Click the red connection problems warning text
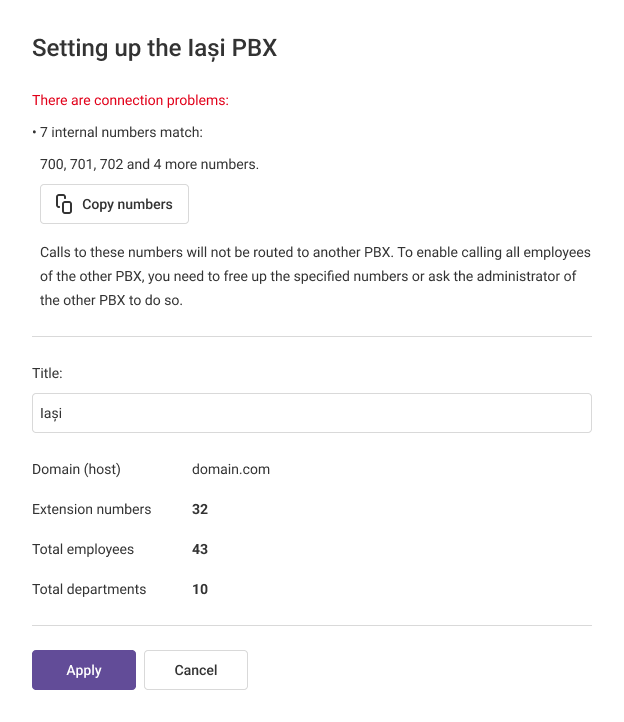The width and height of the screenshot is (624, 722). [x=131, y=100]
